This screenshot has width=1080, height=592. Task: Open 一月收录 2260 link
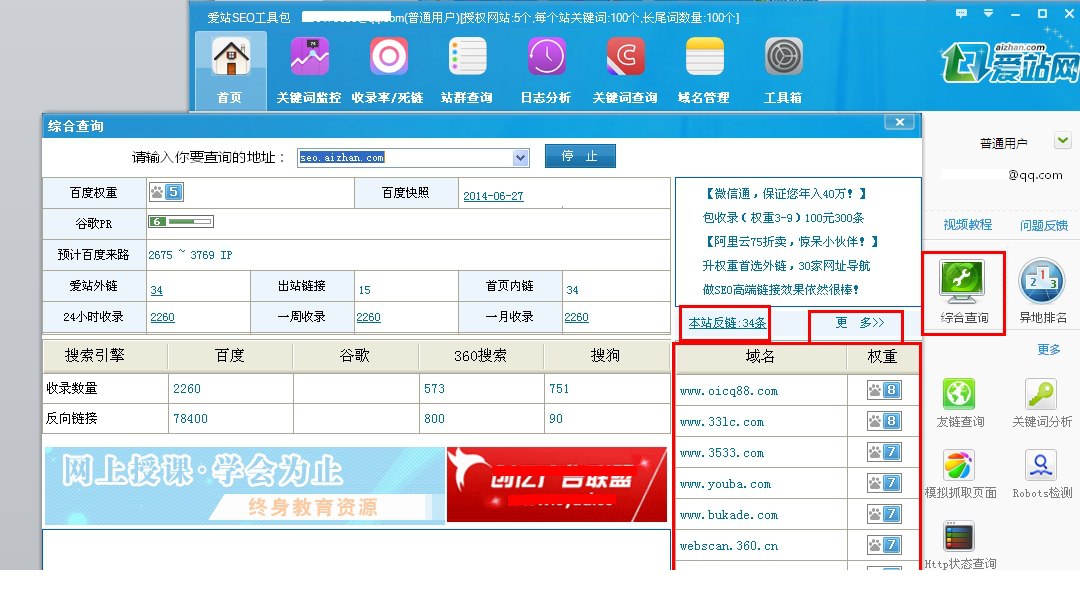click(577, 317)
